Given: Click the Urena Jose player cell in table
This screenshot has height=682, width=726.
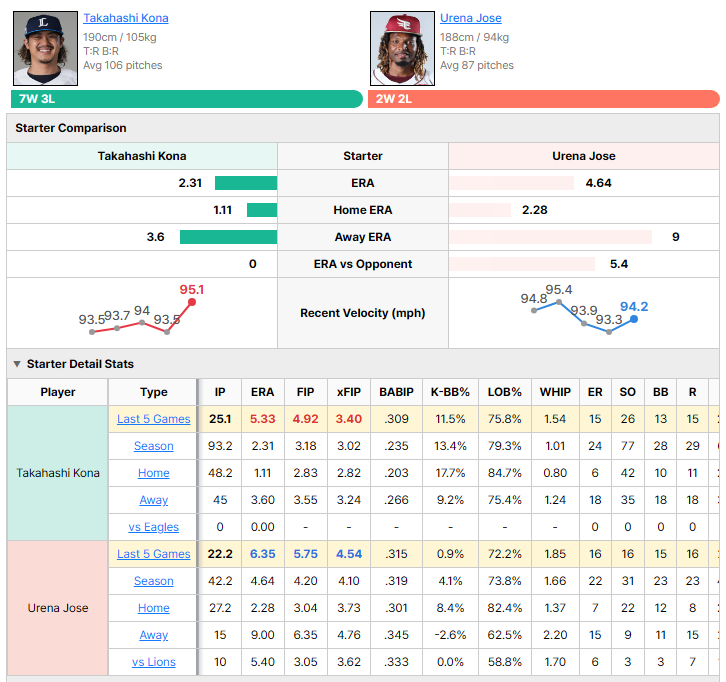Looking at the screenshot, I should click(58, 608).
